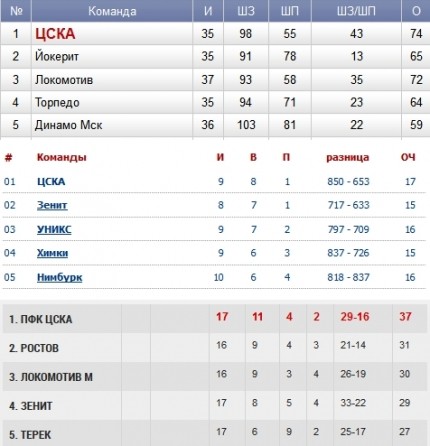Click the разница column header

coord(348,157)
